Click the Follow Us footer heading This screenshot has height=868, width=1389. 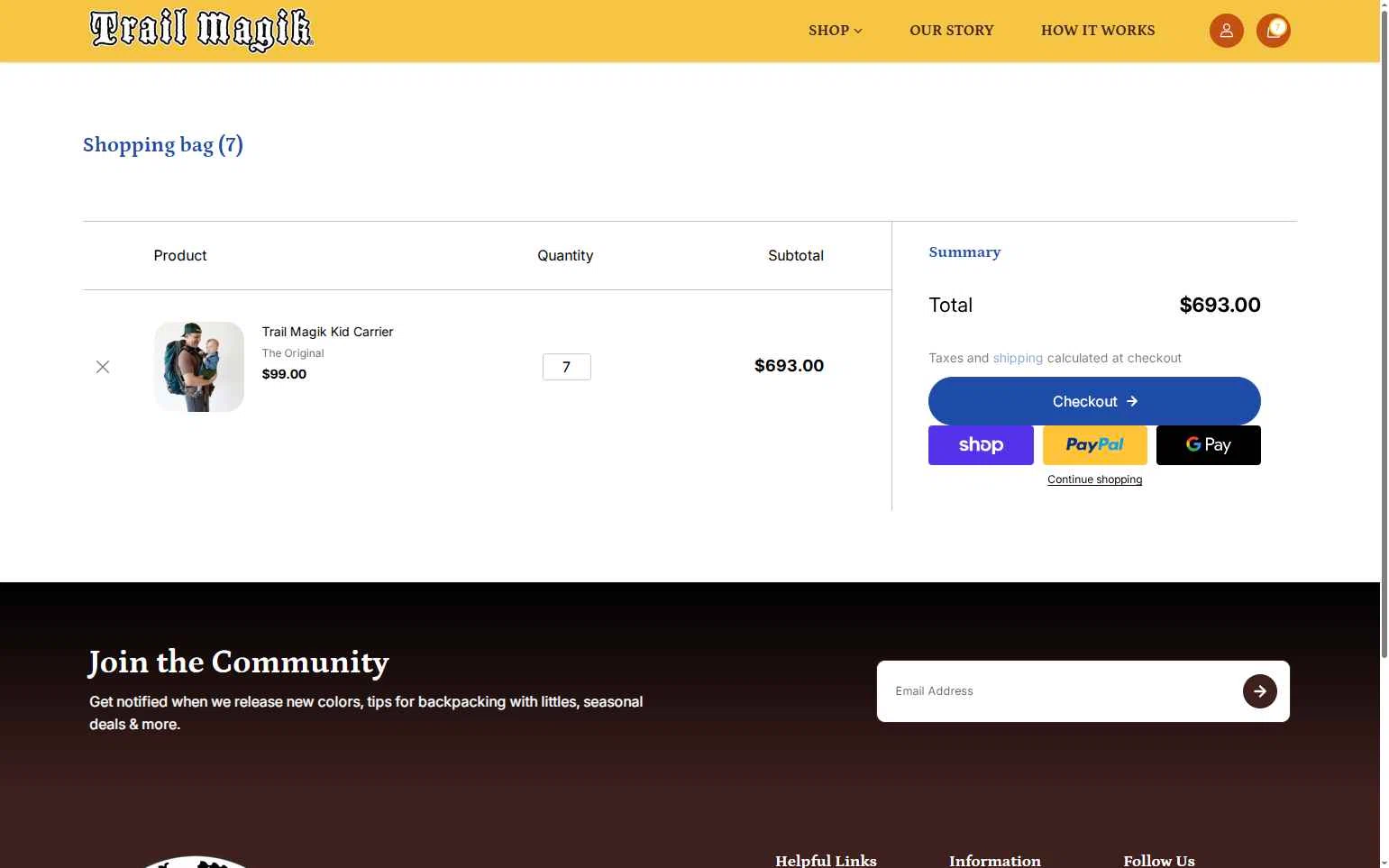pos(1158,860)
